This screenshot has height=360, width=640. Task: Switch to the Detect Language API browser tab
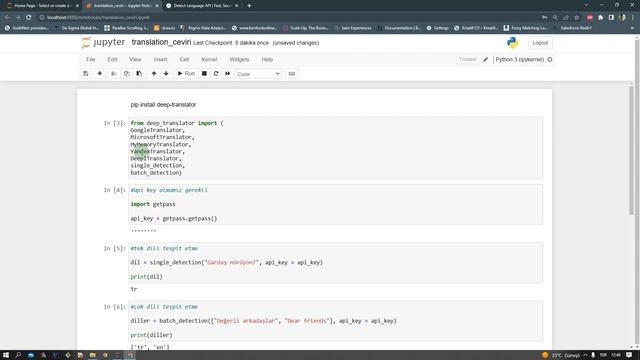pos(202,6)
